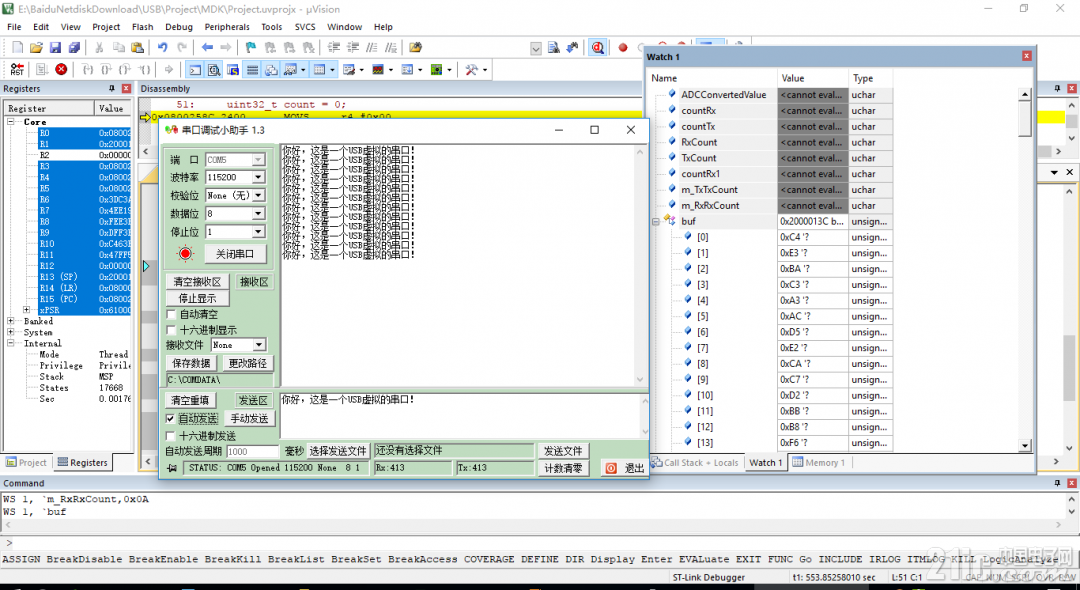Click the 手动发送 button
This screenshot has width=1080, height=590.
tap(249, 419)
